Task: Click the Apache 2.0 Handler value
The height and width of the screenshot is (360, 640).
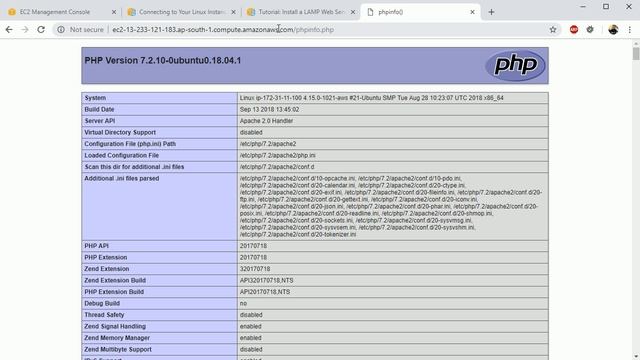Action: 266,121
